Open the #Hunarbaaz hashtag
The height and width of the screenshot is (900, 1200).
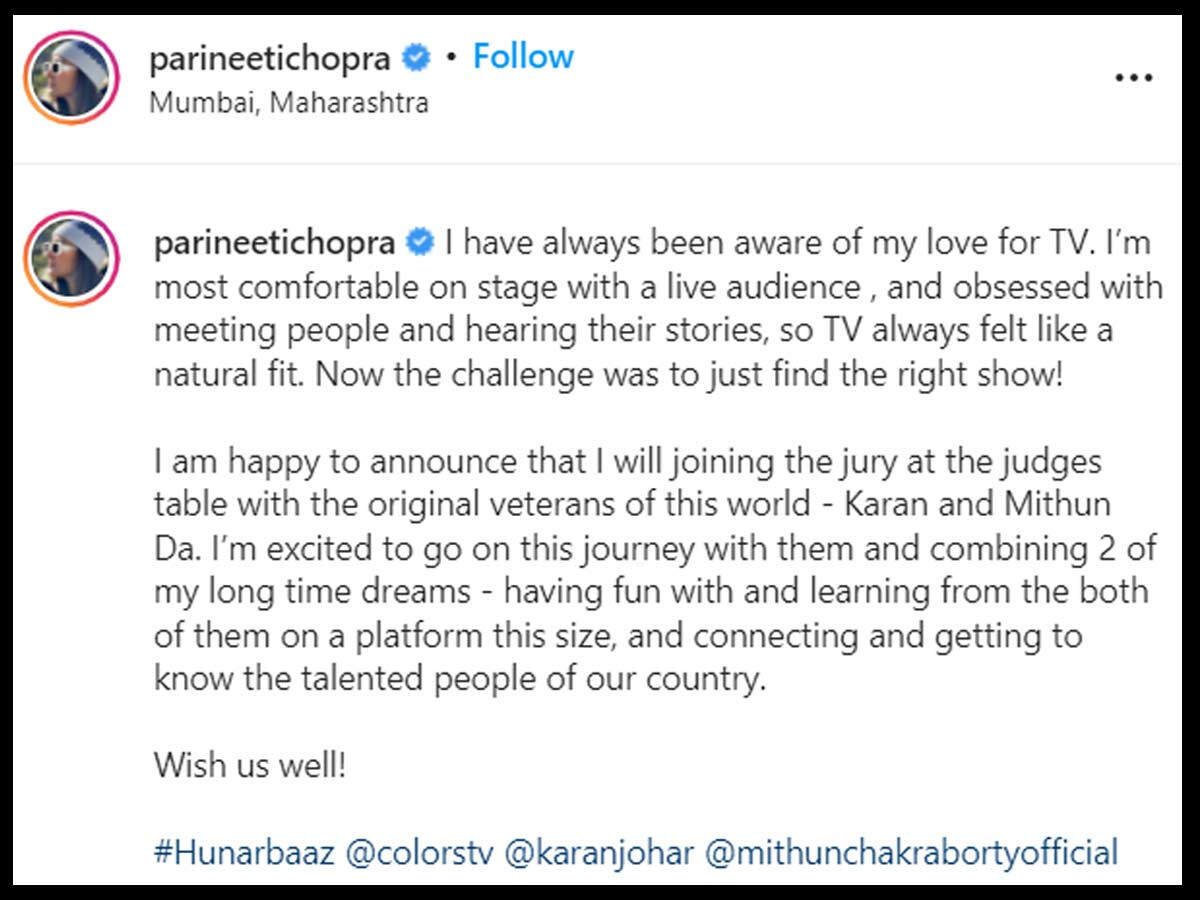[244, 853]
